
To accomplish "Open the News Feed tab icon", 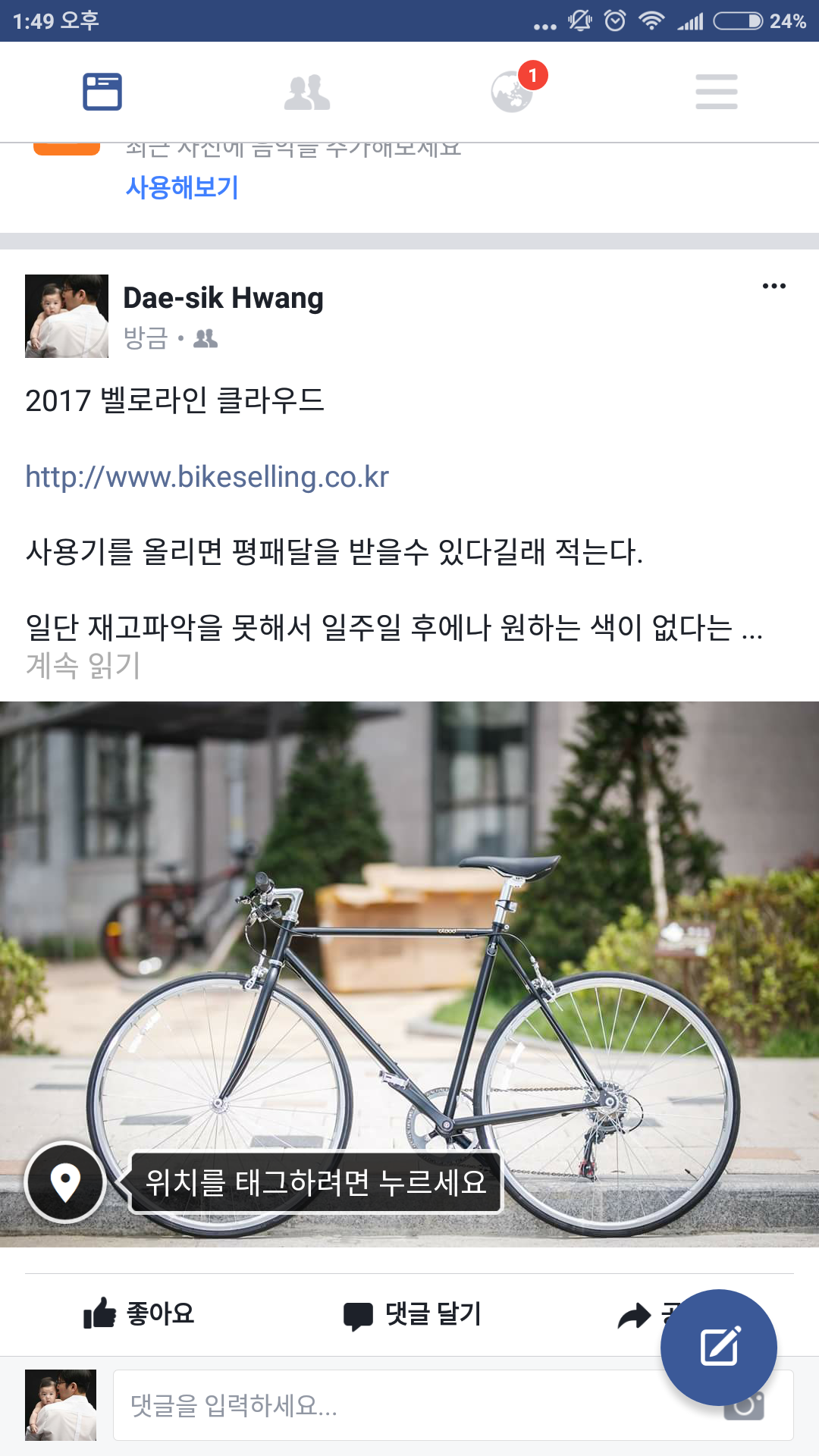I will click(102, 92).
